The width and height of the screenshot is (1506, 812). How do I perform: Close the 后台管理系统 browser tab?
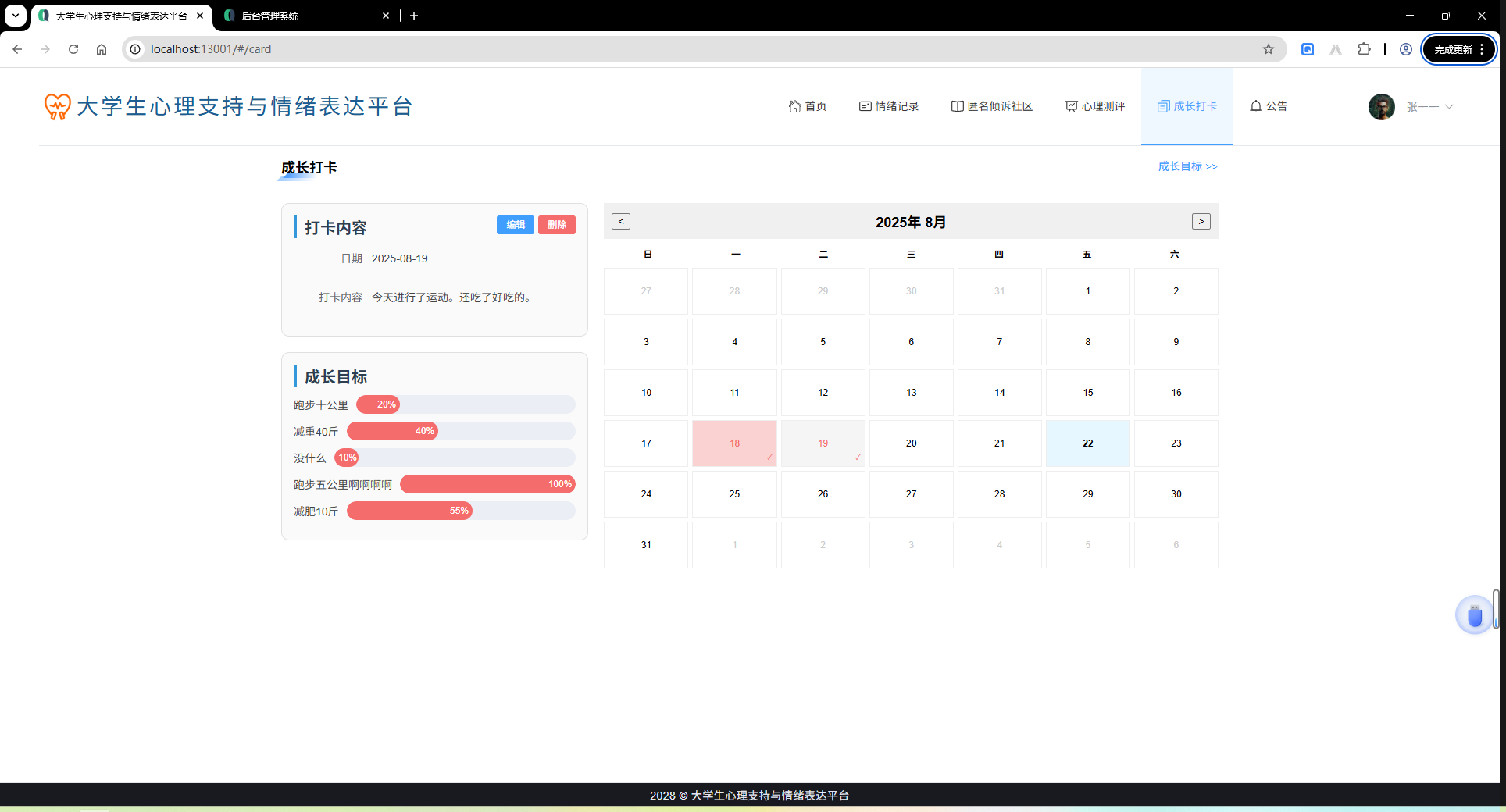click(386, 16)
